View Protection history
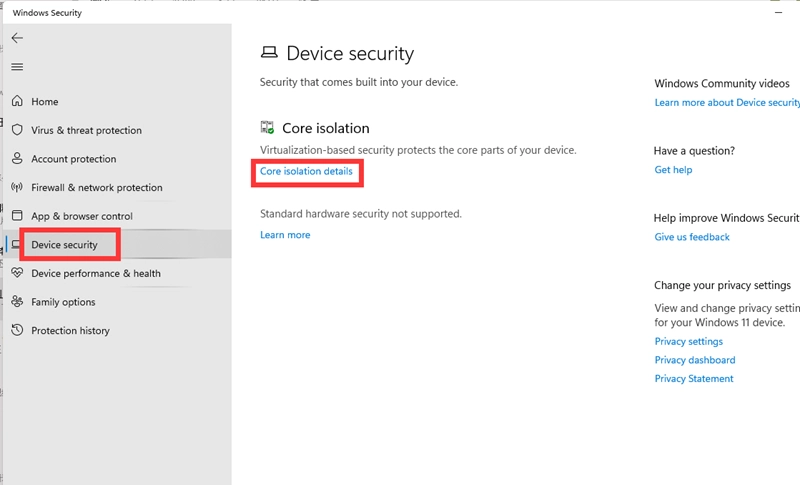 70,330
